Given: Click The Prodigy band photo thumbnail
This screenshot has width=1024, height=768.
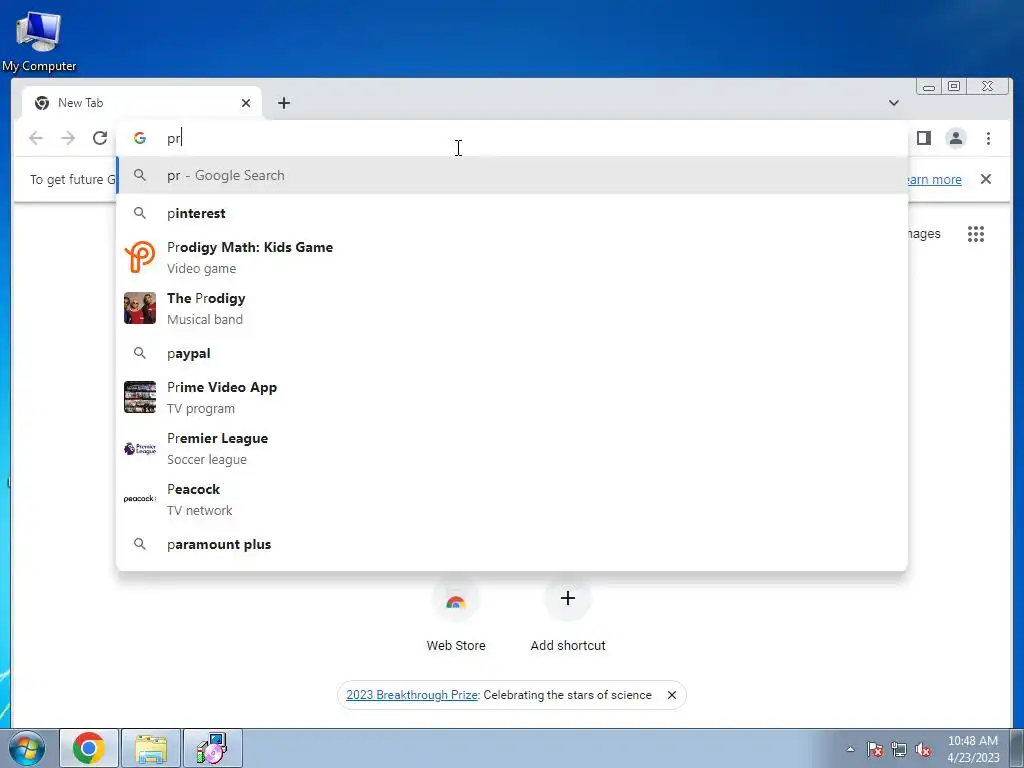Looking at the screenshot, I should [140, 308].
